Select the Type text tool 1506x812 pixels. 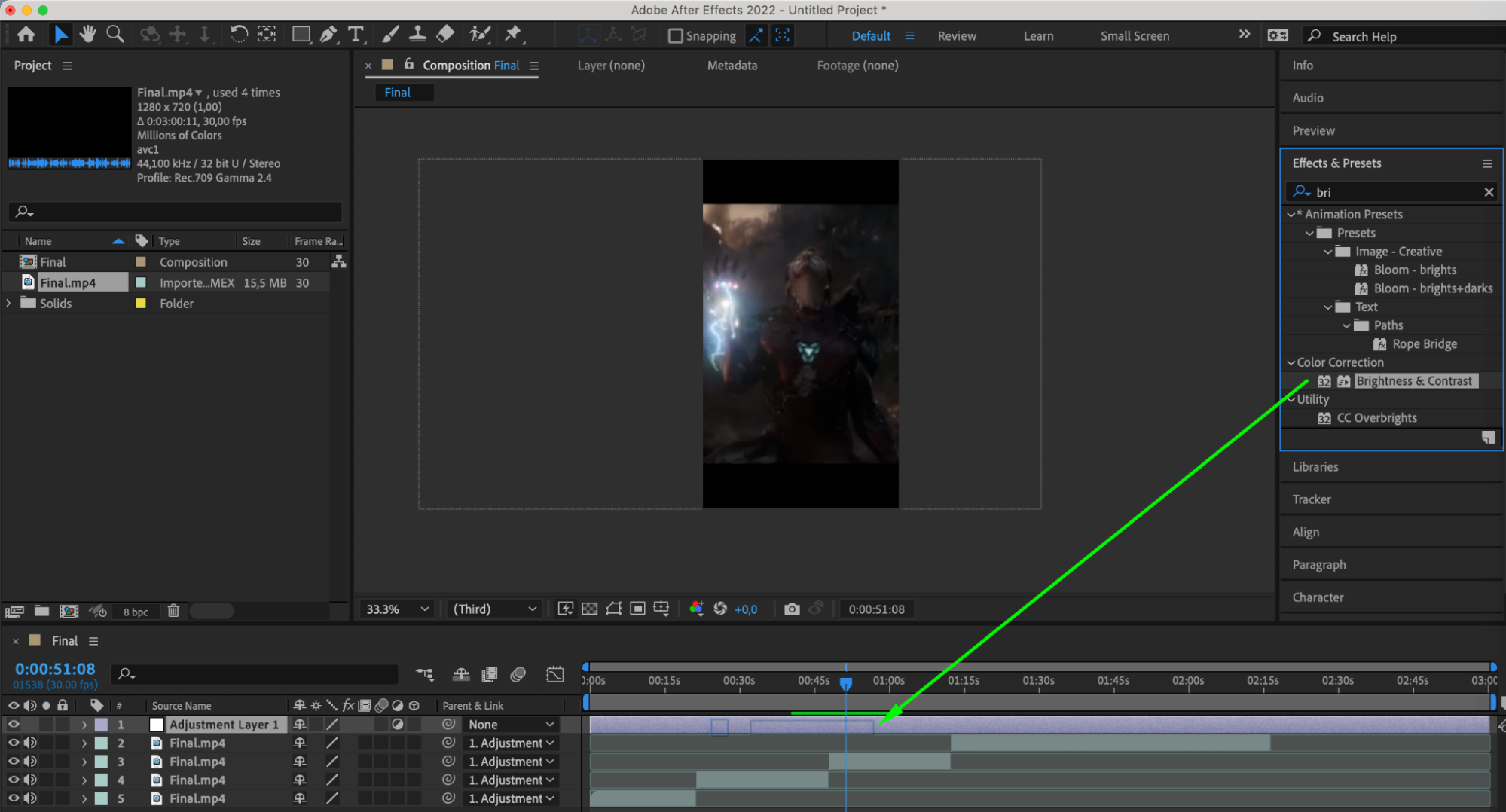[x=356, y=35]
